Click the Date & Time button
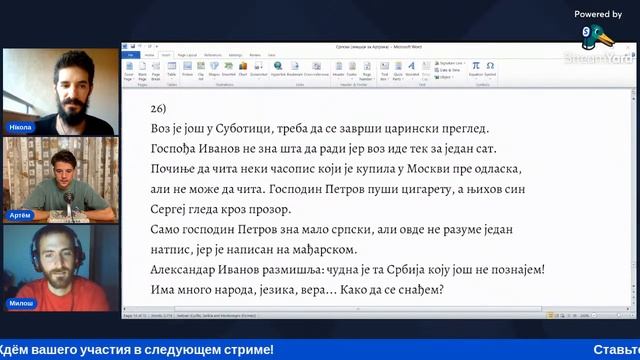The image size is (640, 360). 448,70
